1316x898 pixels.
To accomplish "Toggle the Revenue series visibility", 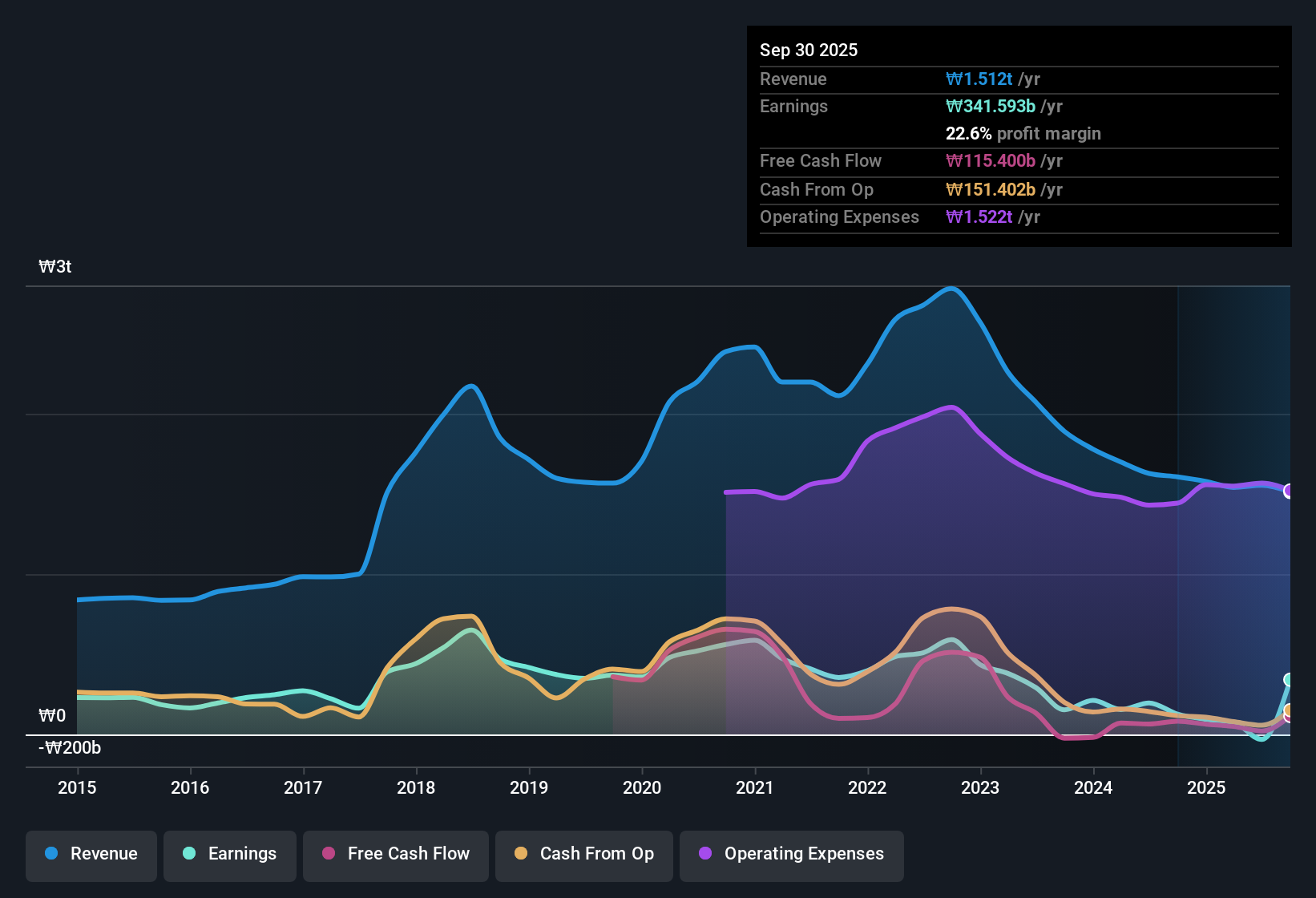I will pyautogui.click(x=91, y=855).
